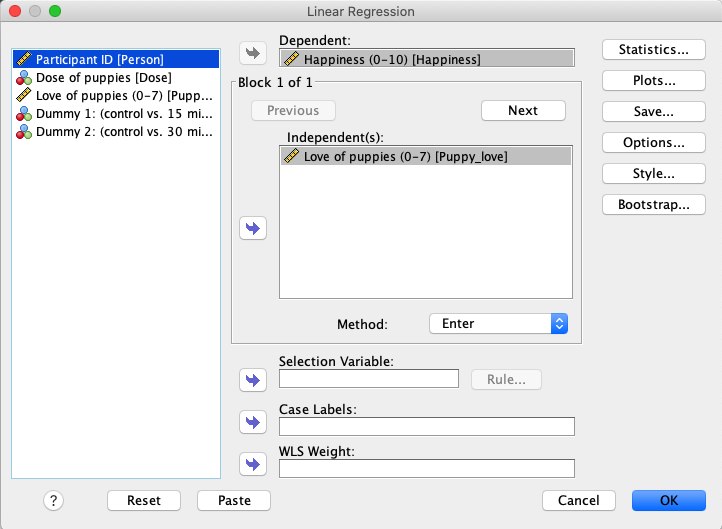Select Dummy 1: (control vs. 15 mi... variable
Screen dimensions: 722x529
[x=116, y=113]
